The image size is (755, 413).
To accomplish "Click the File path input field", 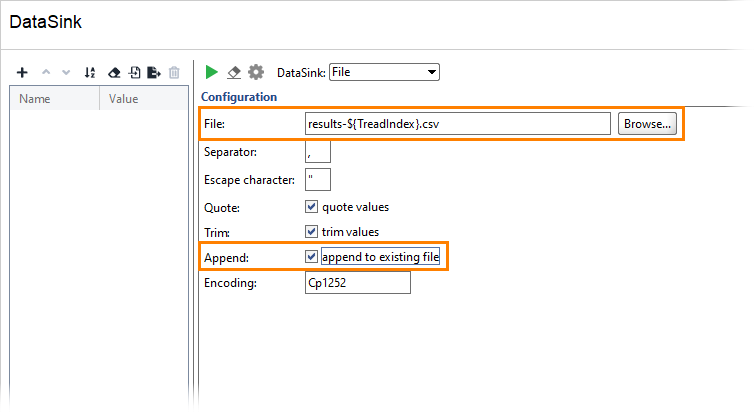I will pos(458,124).
